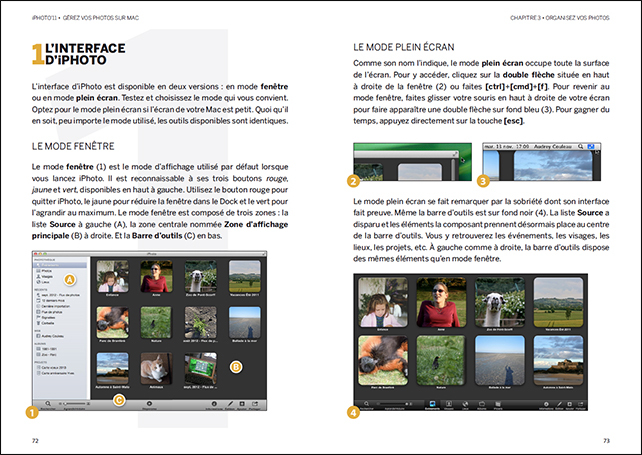This screenshot has height=455, width=642.
Task: Open the 'Carte vœux 2013' project in sidebar
Action: click(x=51, y=368)
